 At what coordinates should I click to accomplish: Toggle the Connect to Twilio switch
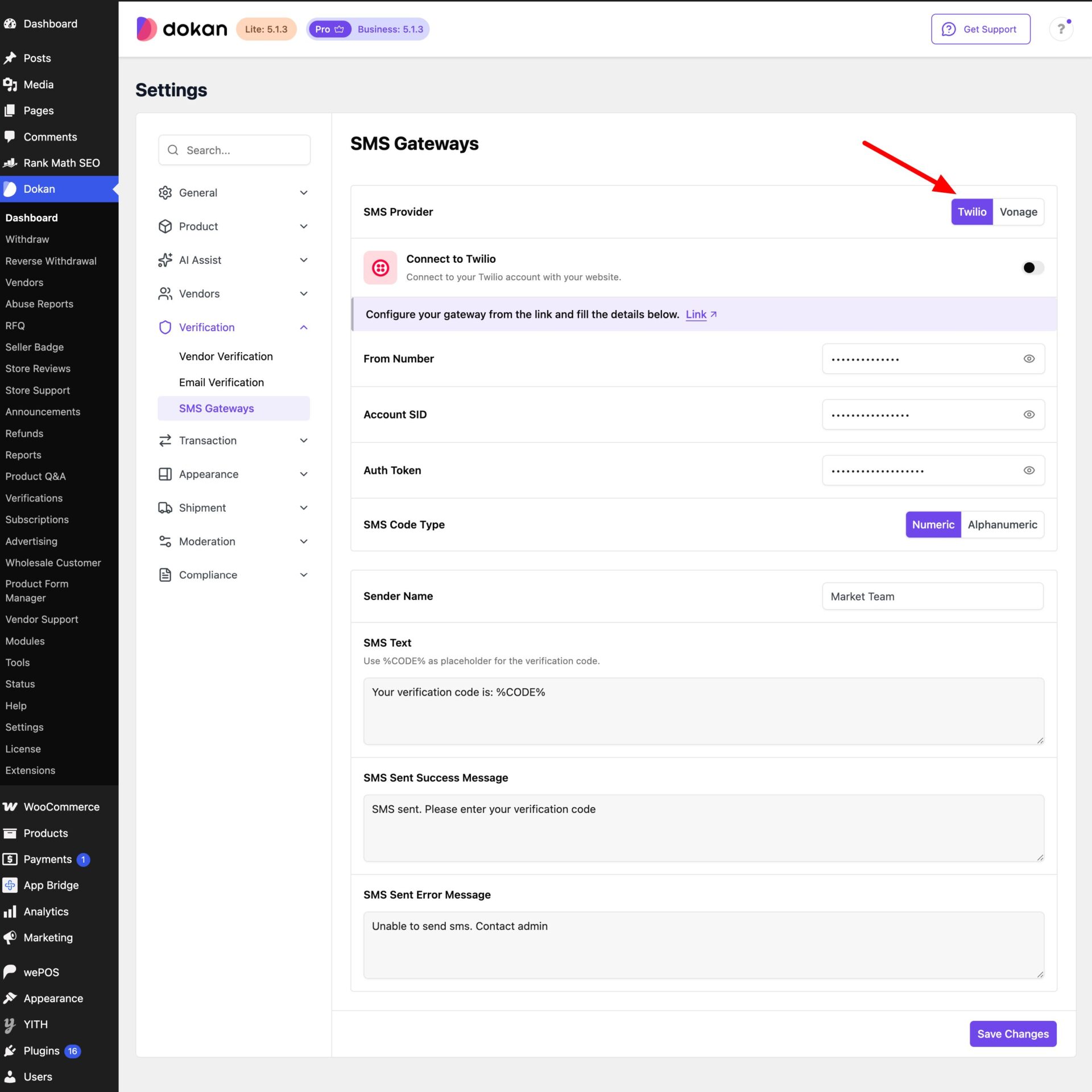point(1032,267)
